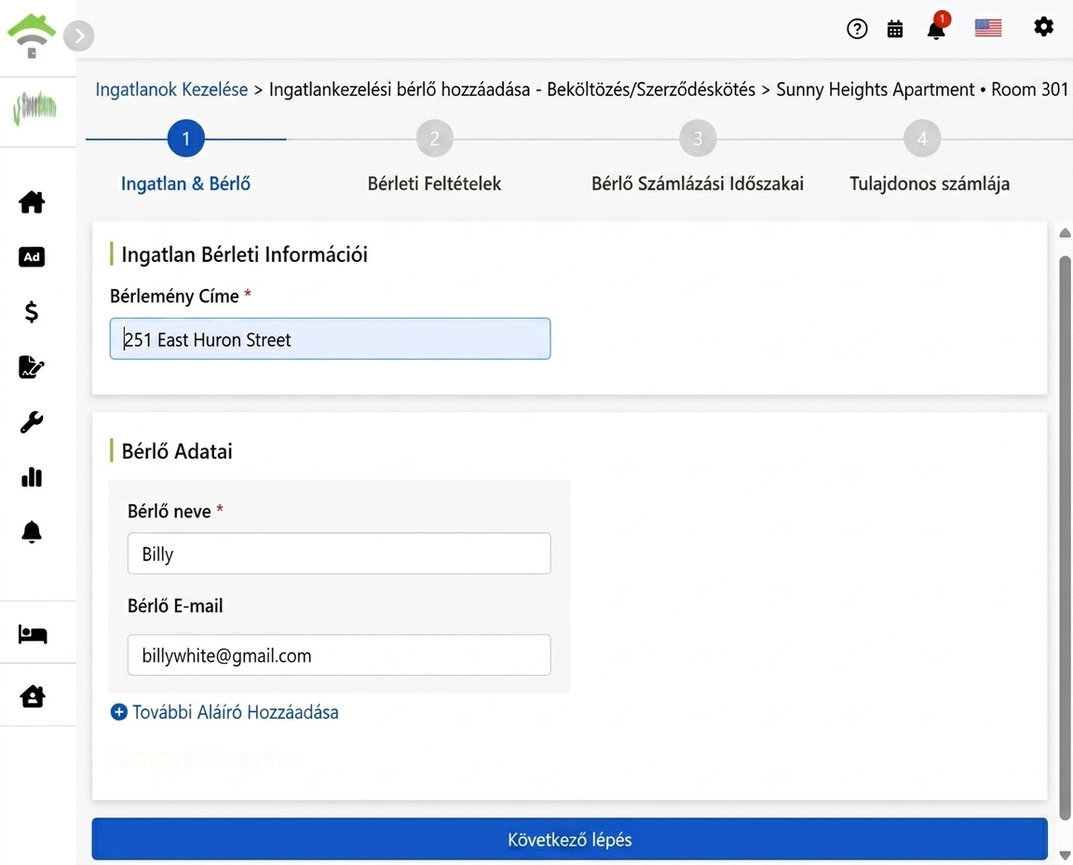Viewport: 1073px width, 865px height.
Task: Open the contract signing document icon
Action: tap(31, 367)
